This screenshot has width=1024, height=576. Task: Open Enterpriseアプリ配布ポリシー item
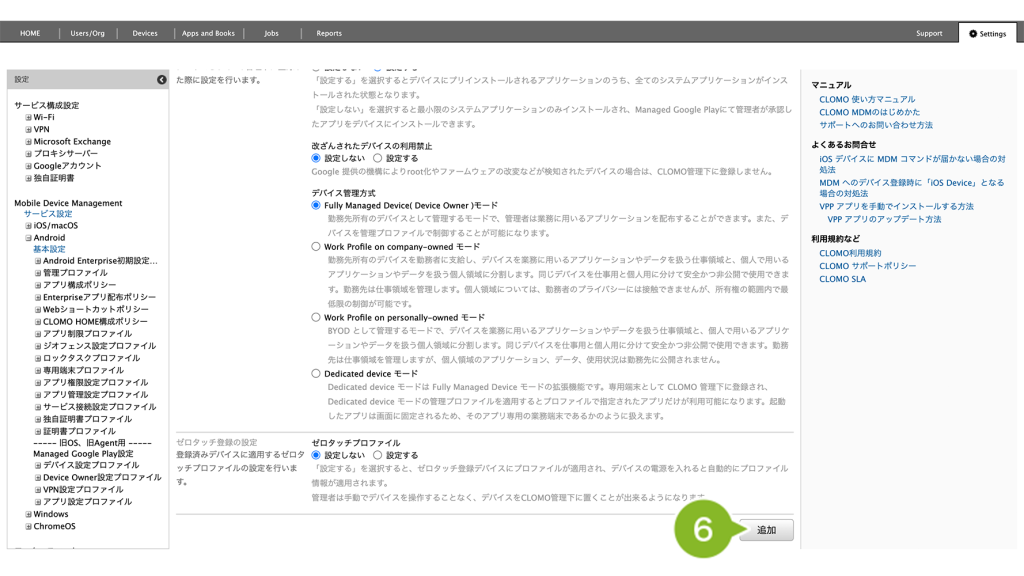[99, 297]
